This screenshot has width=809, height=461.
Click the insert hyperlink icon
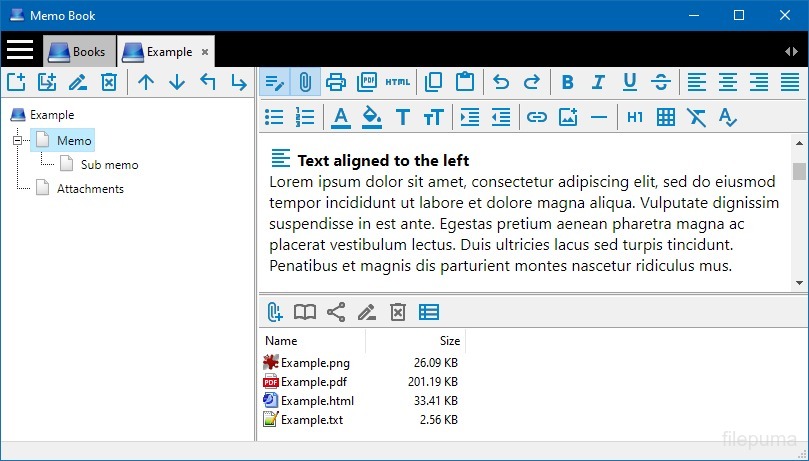point(537,117)
